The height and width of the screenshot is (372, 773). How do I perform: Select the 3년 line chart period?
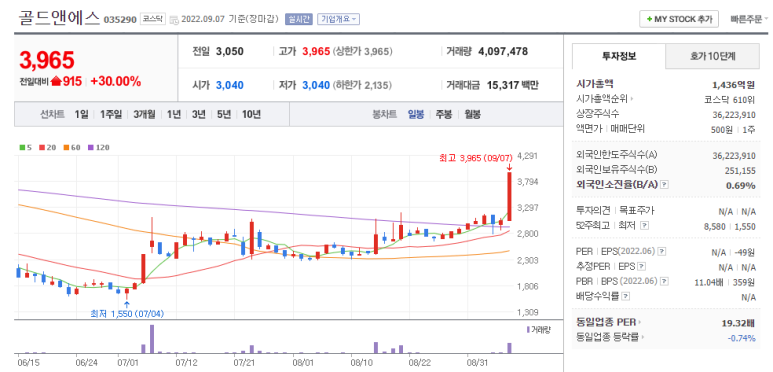(x=199, y=115)
